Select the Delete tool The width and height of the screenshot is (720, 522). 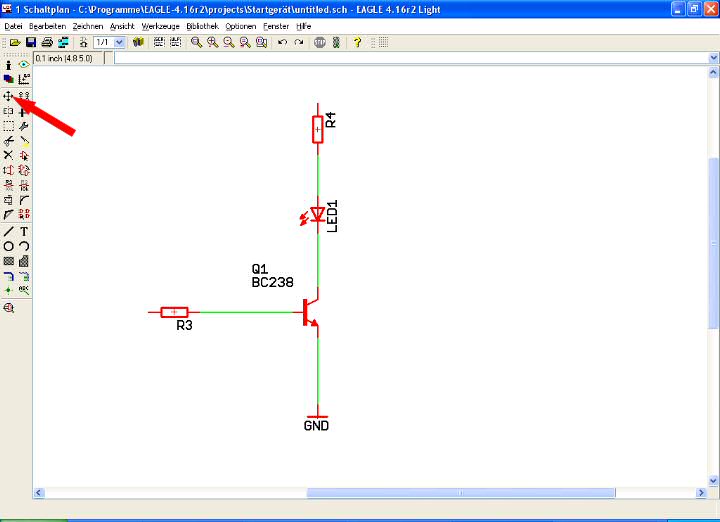(8, 155)
